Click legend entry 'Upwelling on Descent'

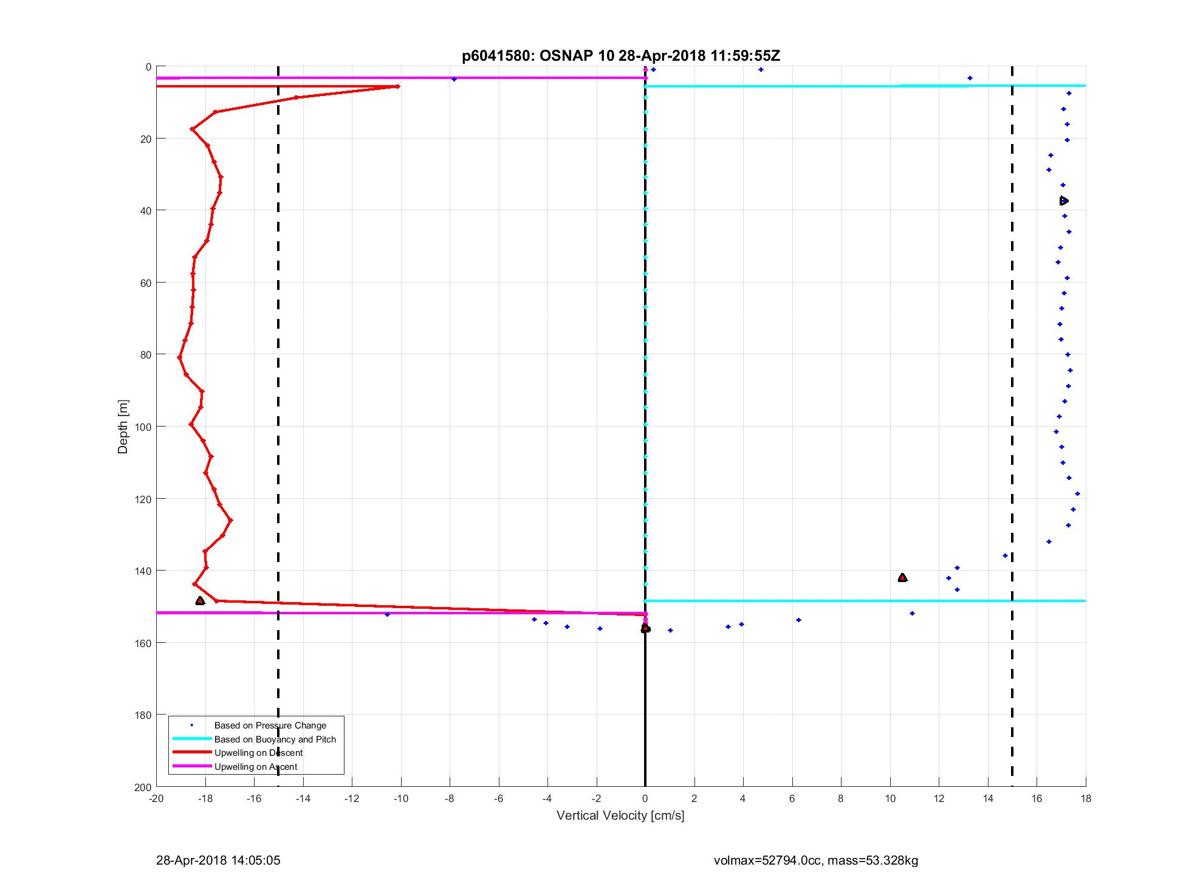click(258, 752)
